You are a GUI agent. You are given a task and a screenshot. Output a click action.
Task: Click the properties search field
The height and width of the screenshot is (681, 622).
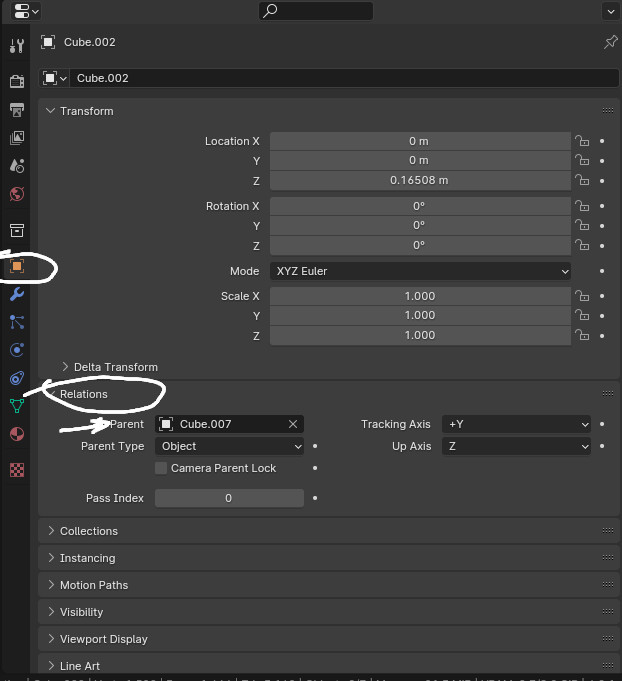[316, 11]
